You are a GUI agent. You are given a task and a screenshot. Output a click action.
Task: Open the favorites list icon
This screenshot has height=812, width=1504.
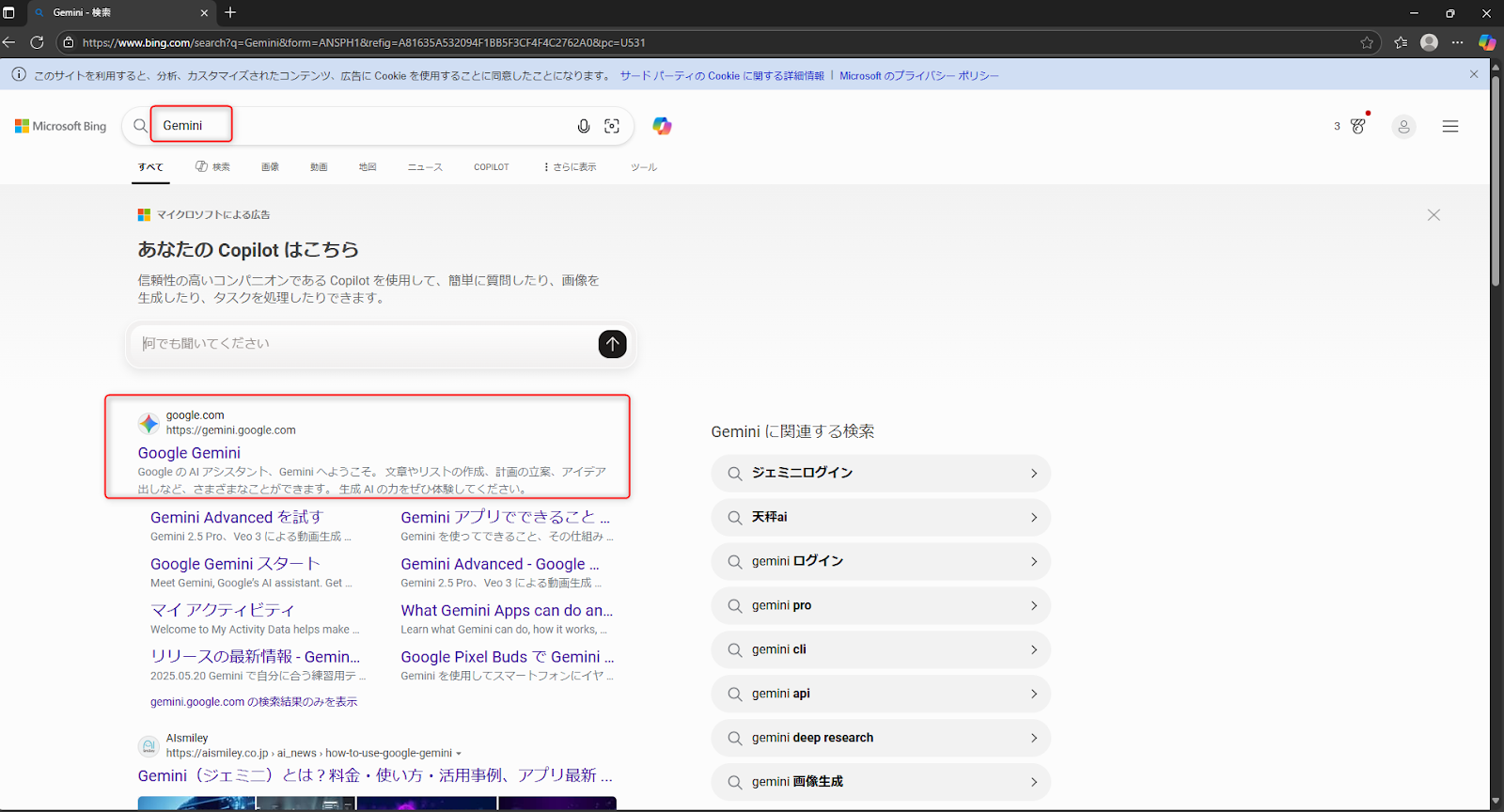click(1401, 42)
